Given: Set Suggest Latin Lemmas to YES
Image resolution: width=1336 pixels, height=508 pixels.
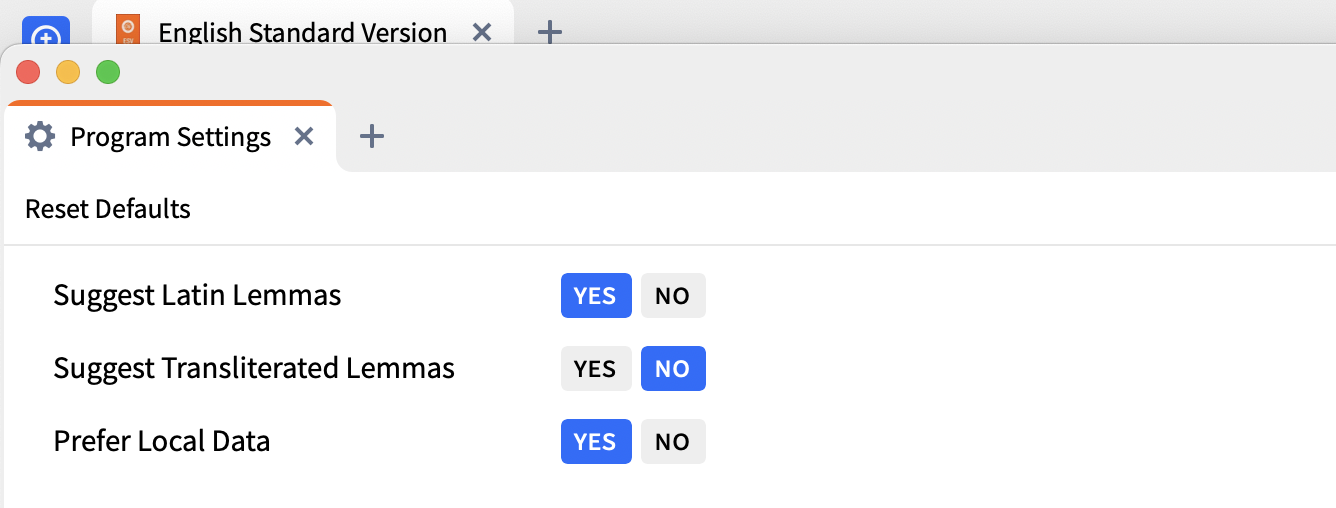Looking at the screenshot, I should pos(596,296).
